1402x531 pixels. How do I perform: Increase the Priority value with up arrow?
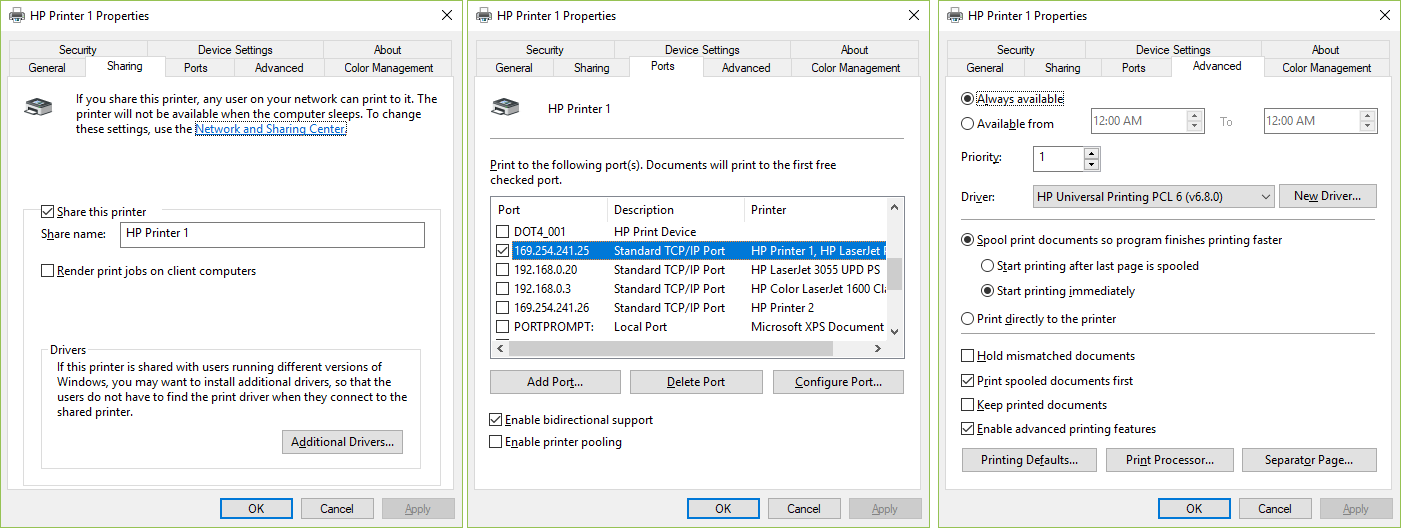1091,153
